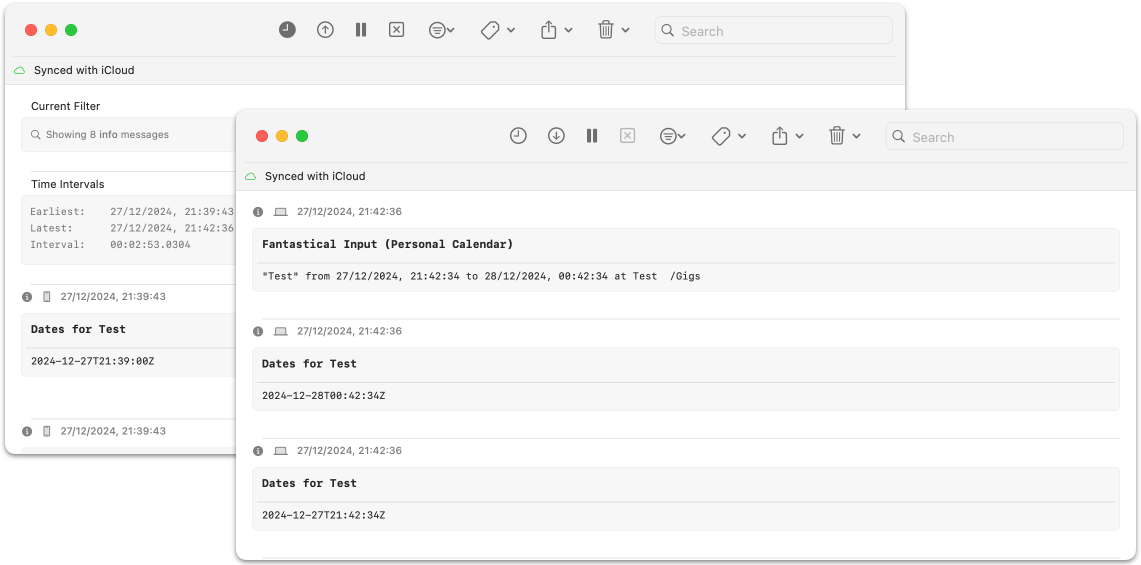Screen dimensions: 1141x565
Task: Focus the Search field in the back window
Action: (774, 31)
